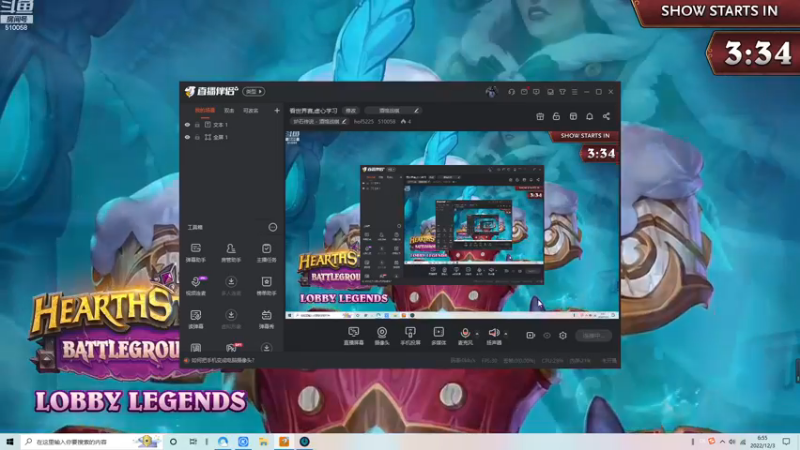
Task: Open File Explorer from the taskbar
Action: click(263, 442)
